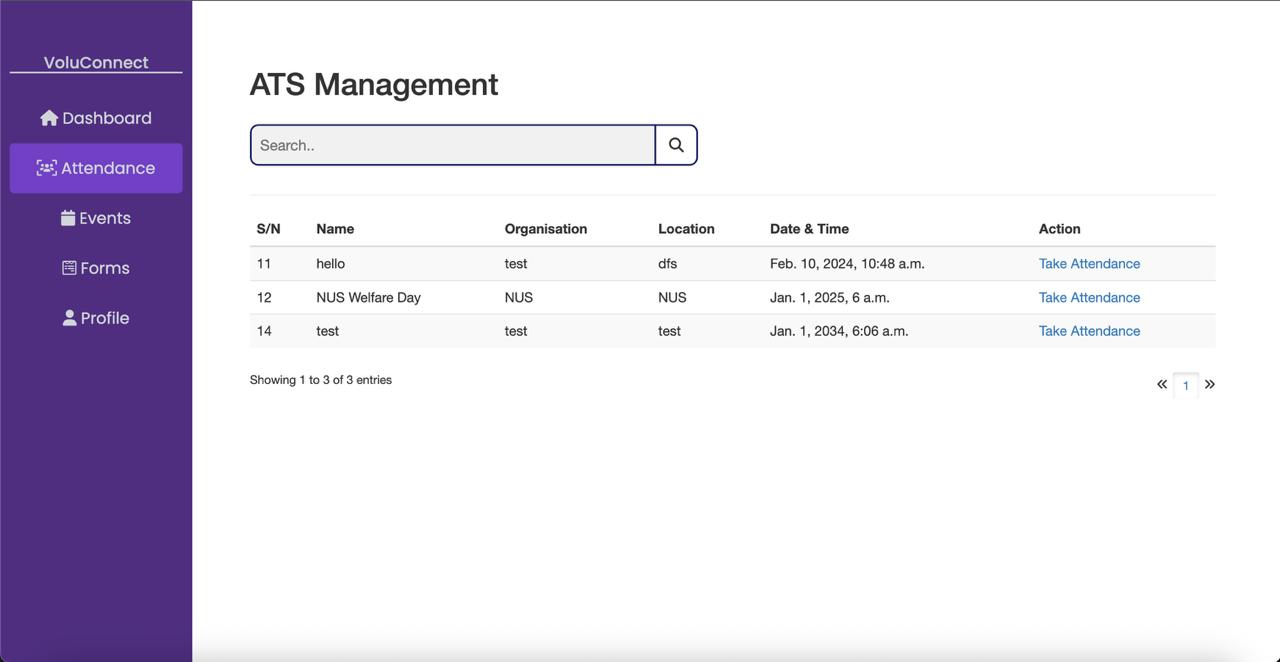Select the NUS Welfare Day name cell
This screenshot has height=662, width=1280.
368,298
